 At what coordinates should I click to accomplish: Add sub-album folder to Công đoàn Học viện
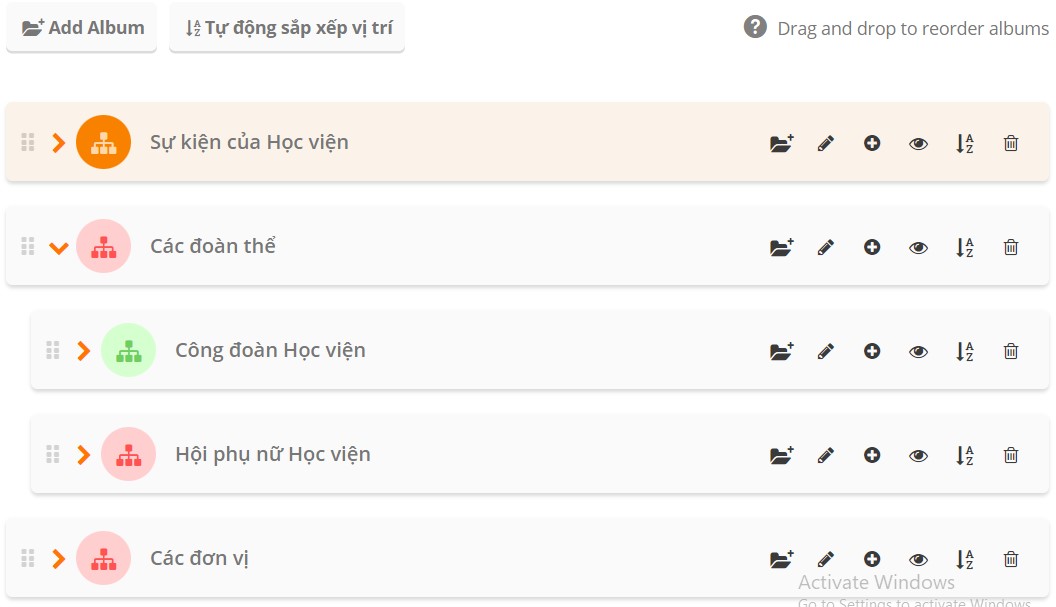781,352
